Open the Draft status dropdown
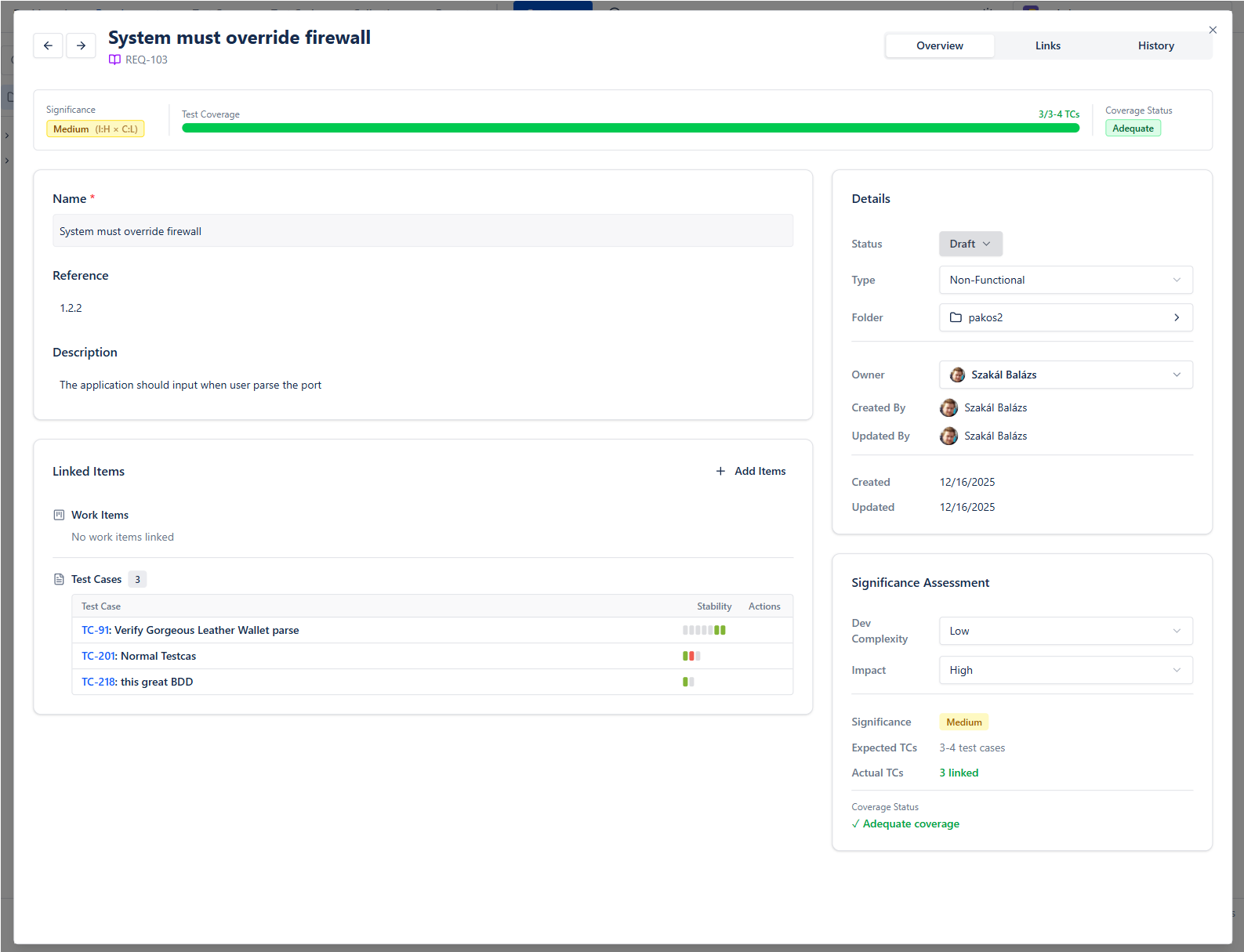This screenshot has width=1244, height=952. click(970, 244)
